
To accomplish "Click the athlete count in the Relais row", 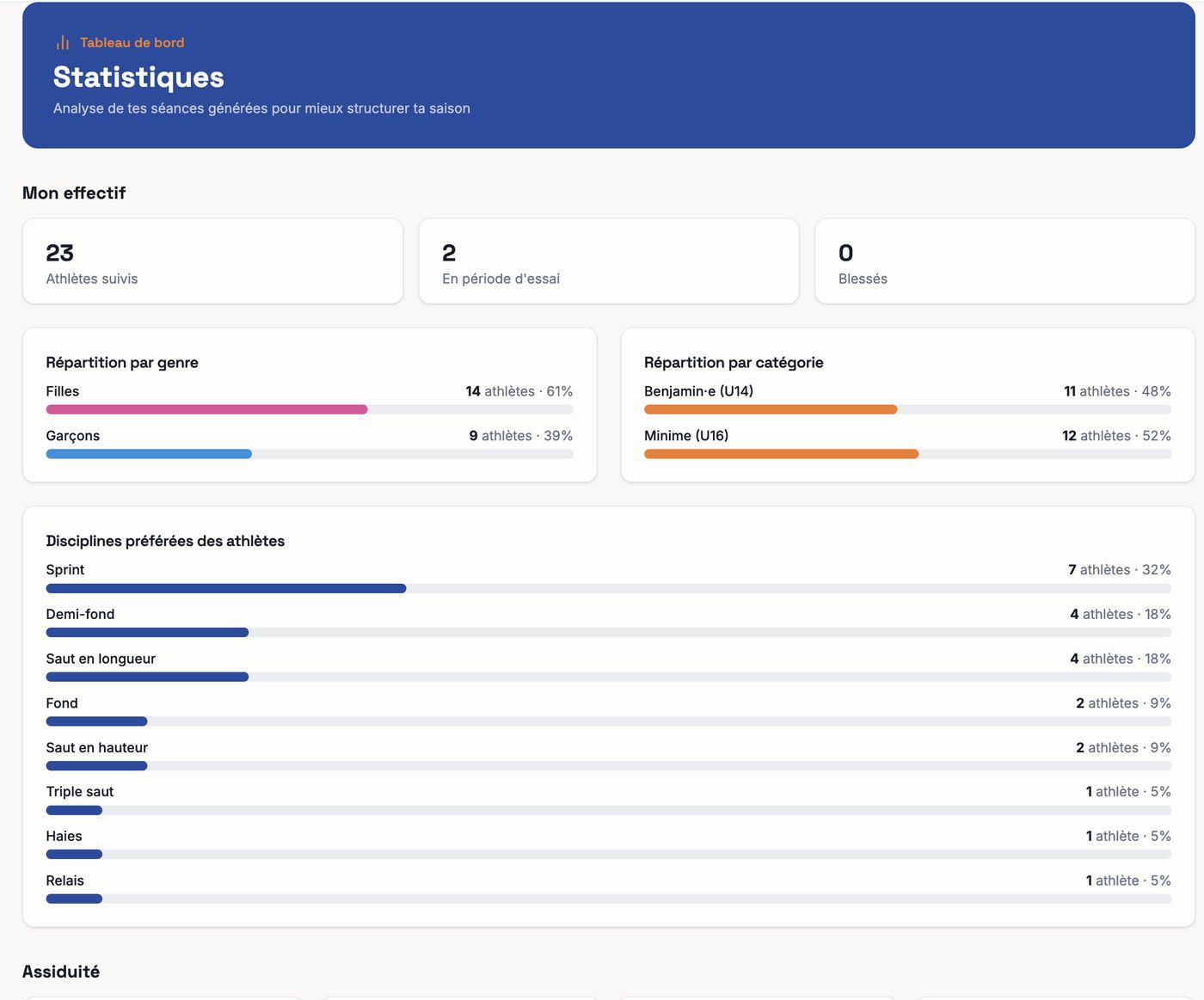I will [x=1128, y=881].
